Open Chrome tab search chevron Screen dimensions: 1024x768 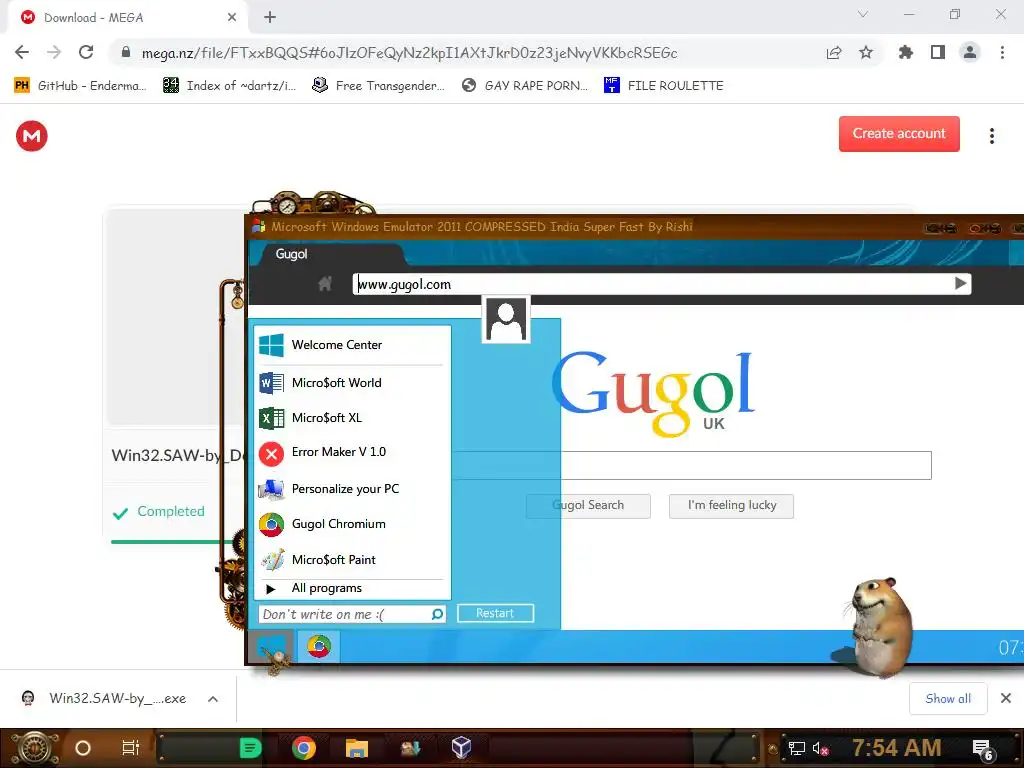[863, 14]
